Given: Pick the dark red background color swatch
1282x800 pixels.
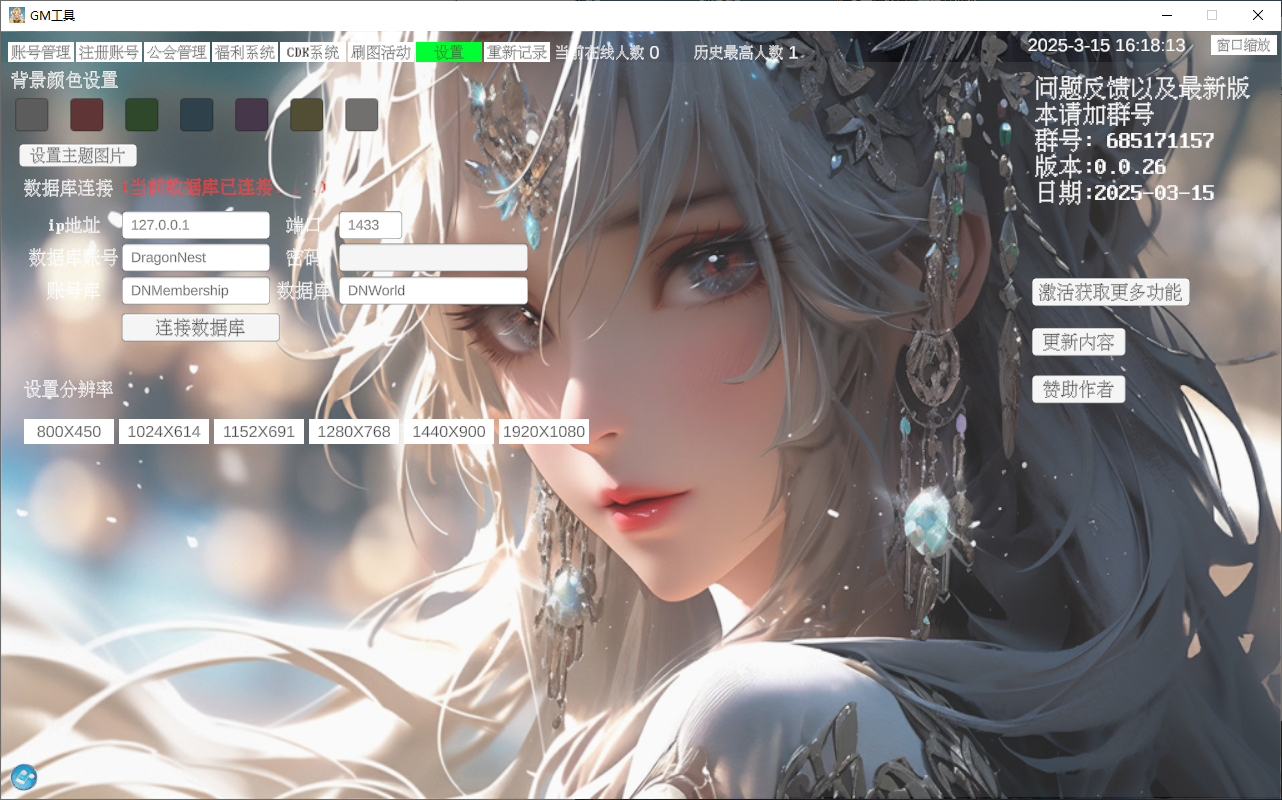Looking at the screenshot, I should 87,115.
